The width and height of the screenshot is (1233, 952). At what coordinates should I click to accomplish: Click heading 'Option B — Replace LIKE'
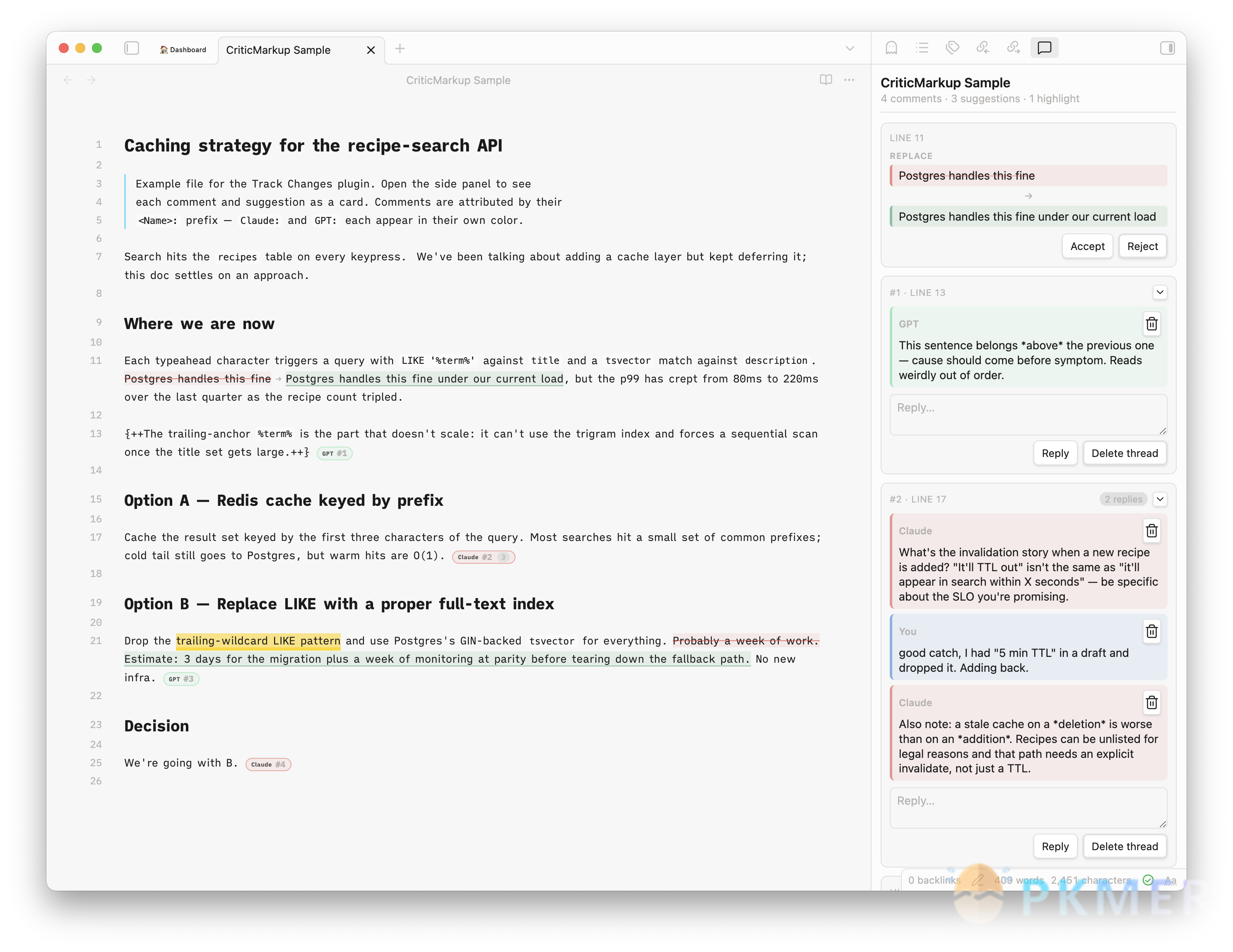click(339, 604)
